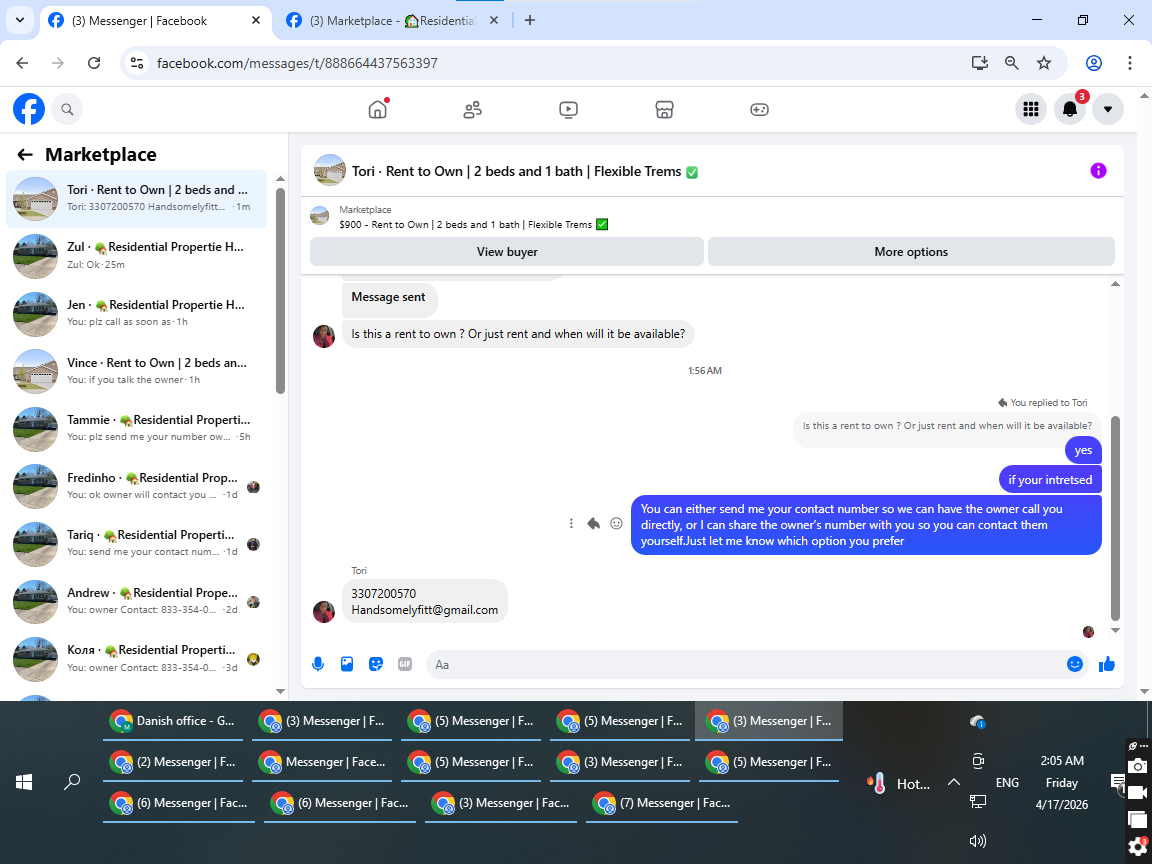The width and height of the screenshot is (1152, 864).
Task: Open the Marketplace storefront icon in top navigation
Action: point(664,109)
